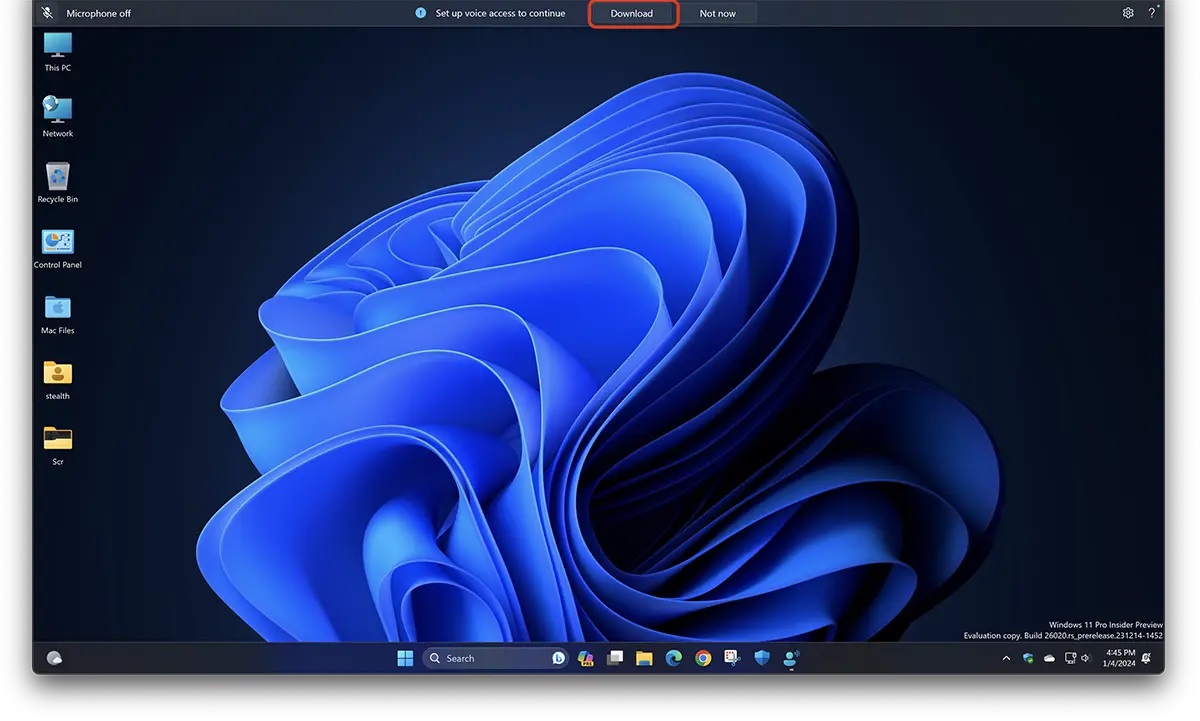
Task: Click the Download button for voice access
Action: [632, 14]
